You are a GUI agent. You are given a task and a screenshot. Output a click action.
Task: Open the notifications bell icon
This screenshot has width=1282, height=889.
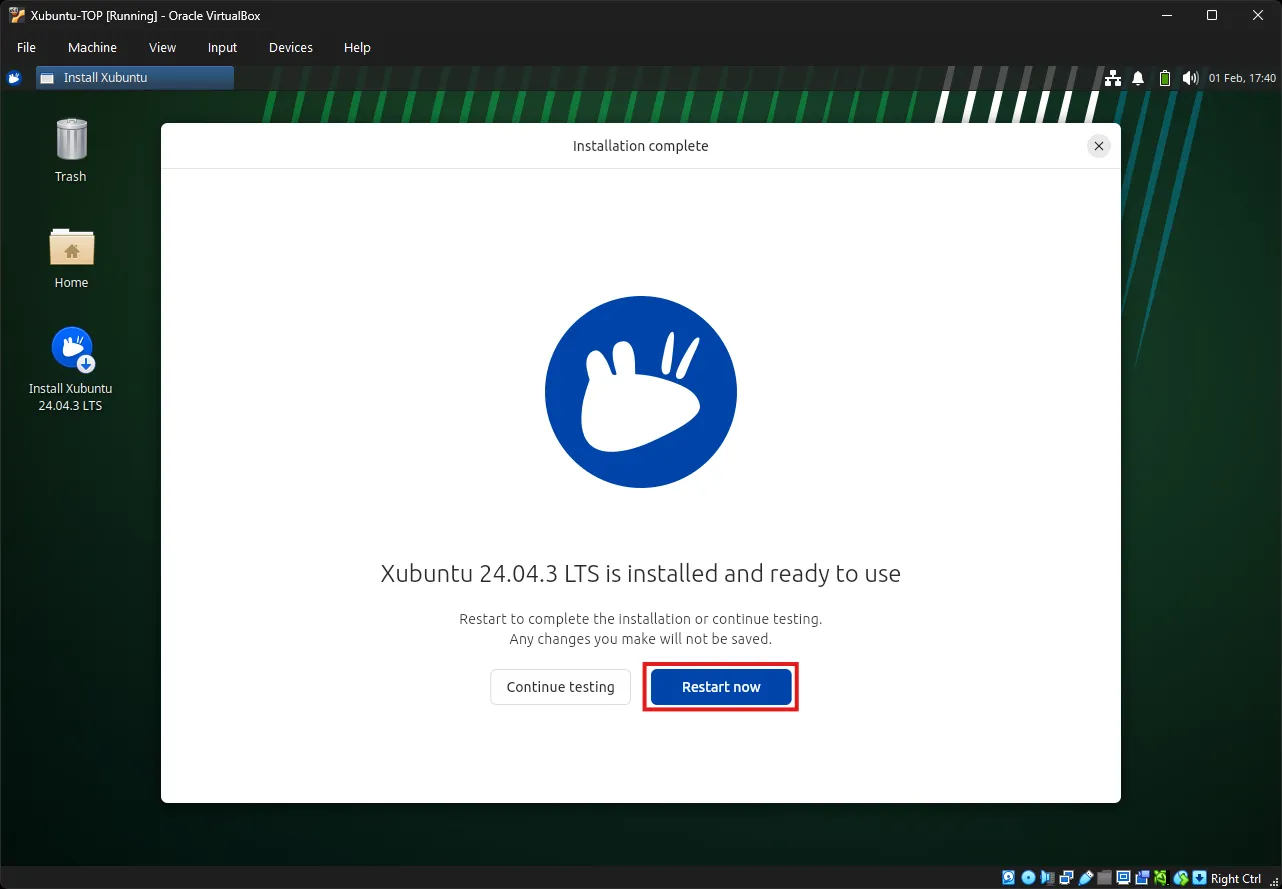point(1138,78)
